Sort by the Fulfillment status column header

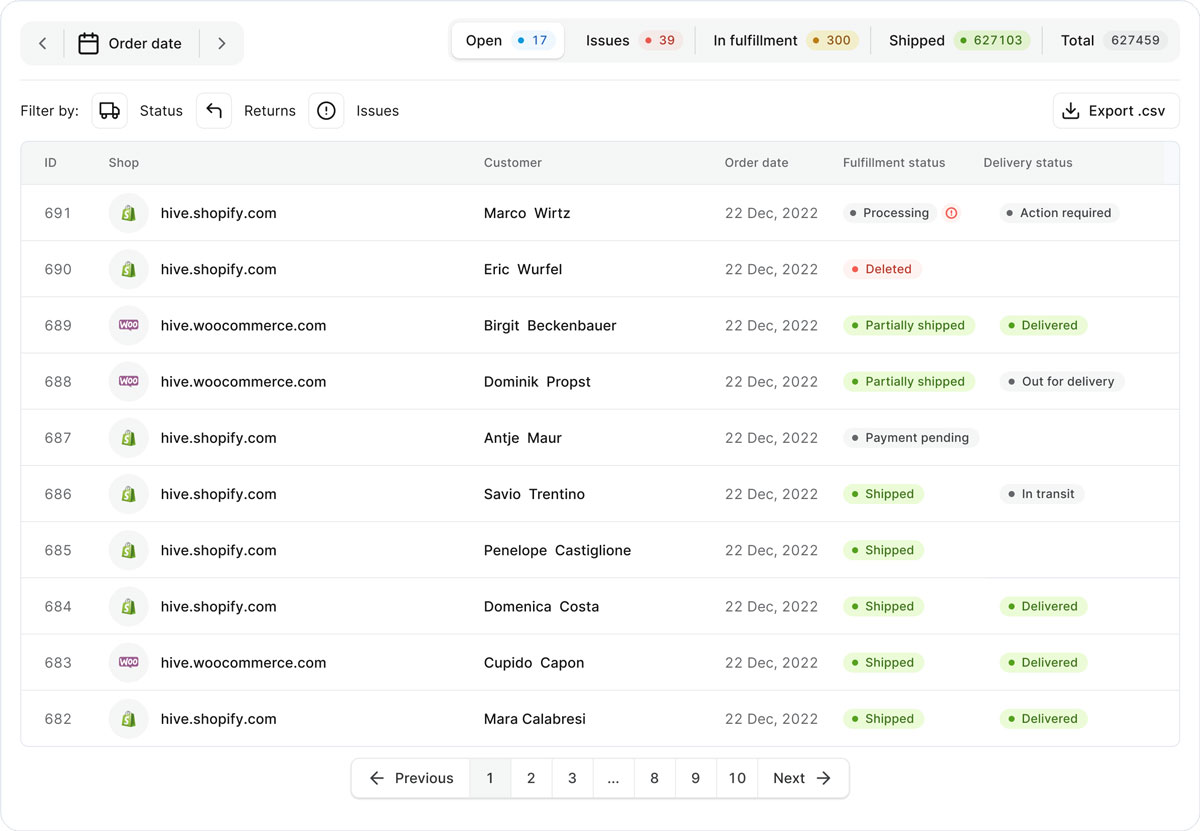click(x=893, y=163)
